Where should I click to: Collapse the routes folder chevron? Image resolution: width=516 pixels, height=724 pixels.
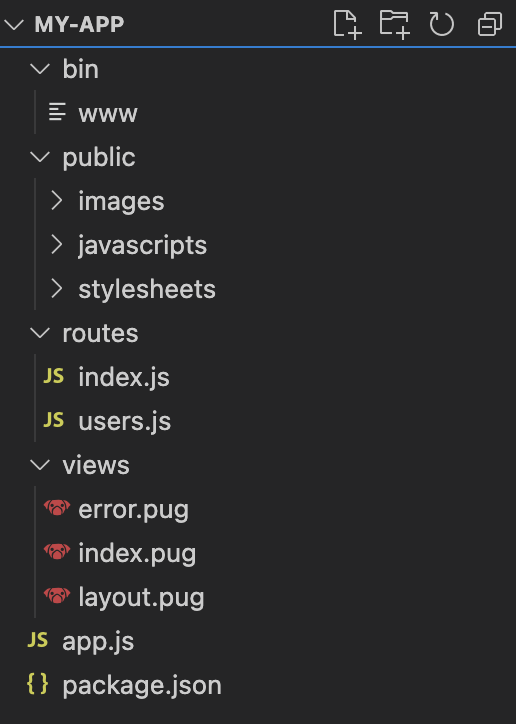[x=40, y=333]
